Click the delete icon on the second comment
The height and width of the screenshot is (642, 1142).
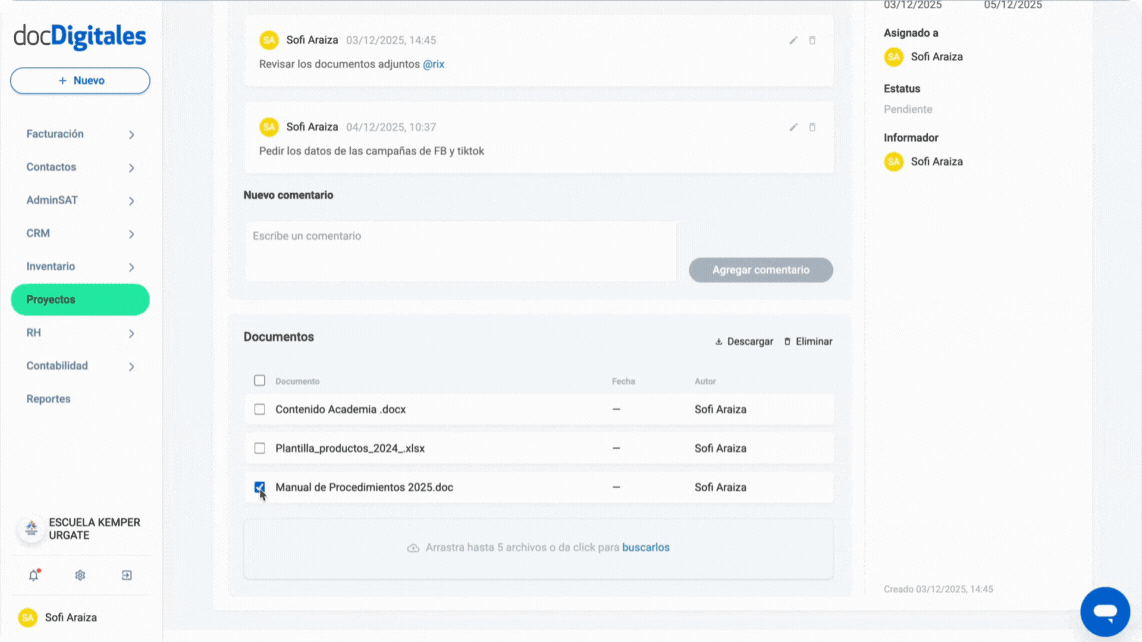point(812,127)
